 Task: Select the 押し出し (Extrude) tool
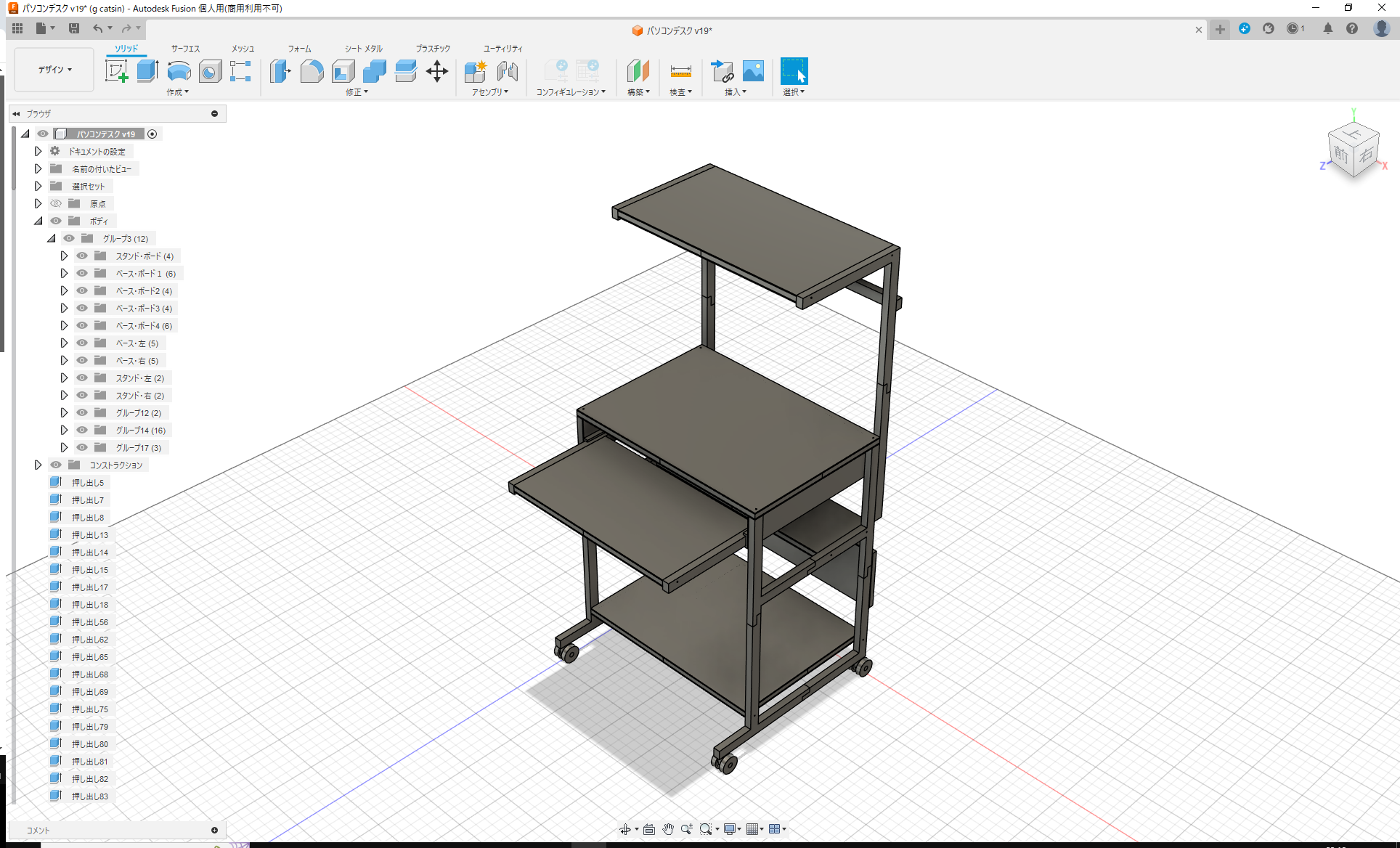coord(147,71)
